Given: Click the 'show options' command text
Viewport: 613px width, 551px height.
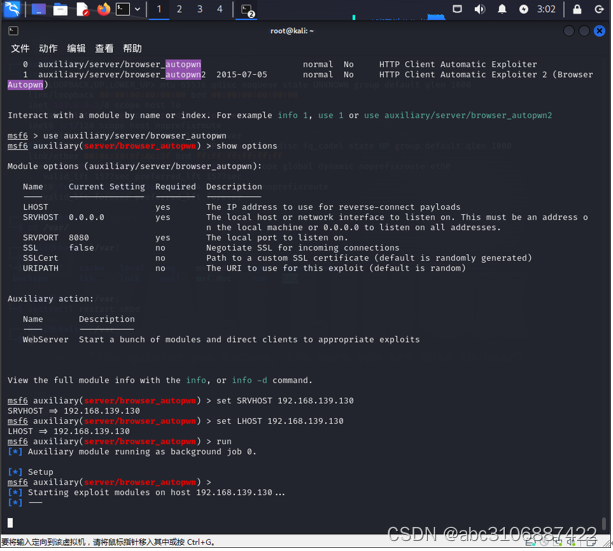Looking at the screenshot, I should (x=247, y=146).
